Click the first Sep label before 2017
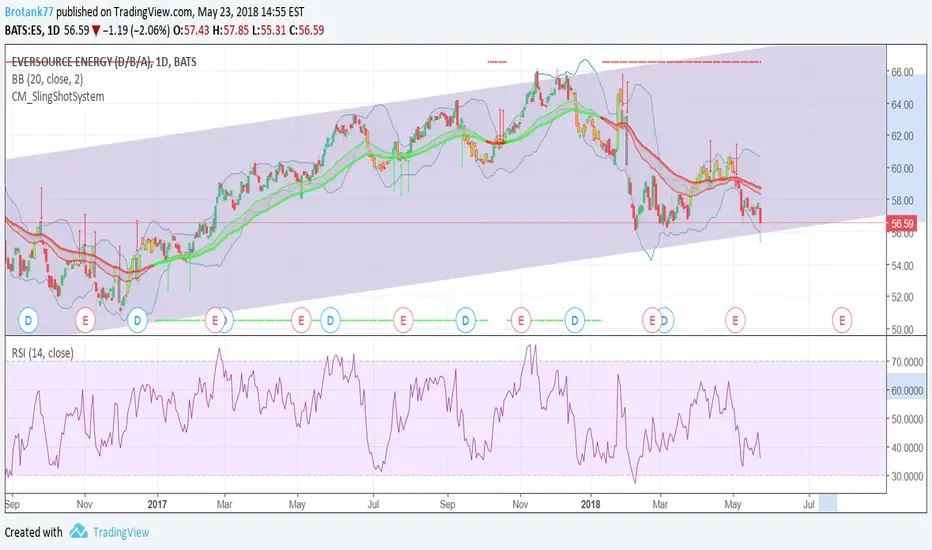932x550 pixels. [x=12, y=504]
